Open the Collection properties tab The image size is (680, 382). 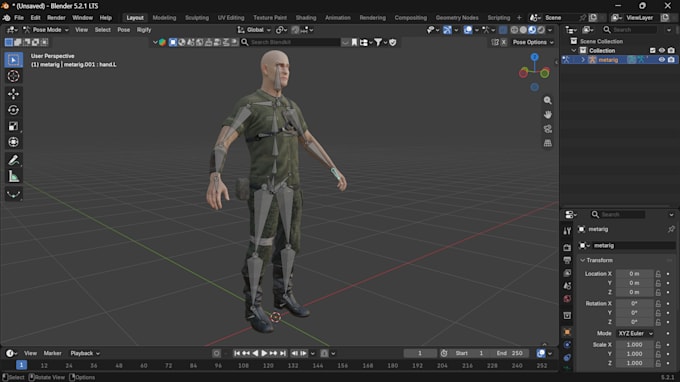pyautogui.click(x=567, y=316)
